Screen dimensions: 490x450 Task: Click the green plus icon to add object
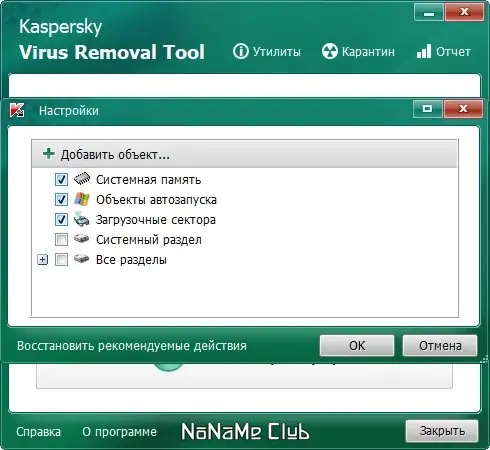pyautogui.click(x=49, y=154)
